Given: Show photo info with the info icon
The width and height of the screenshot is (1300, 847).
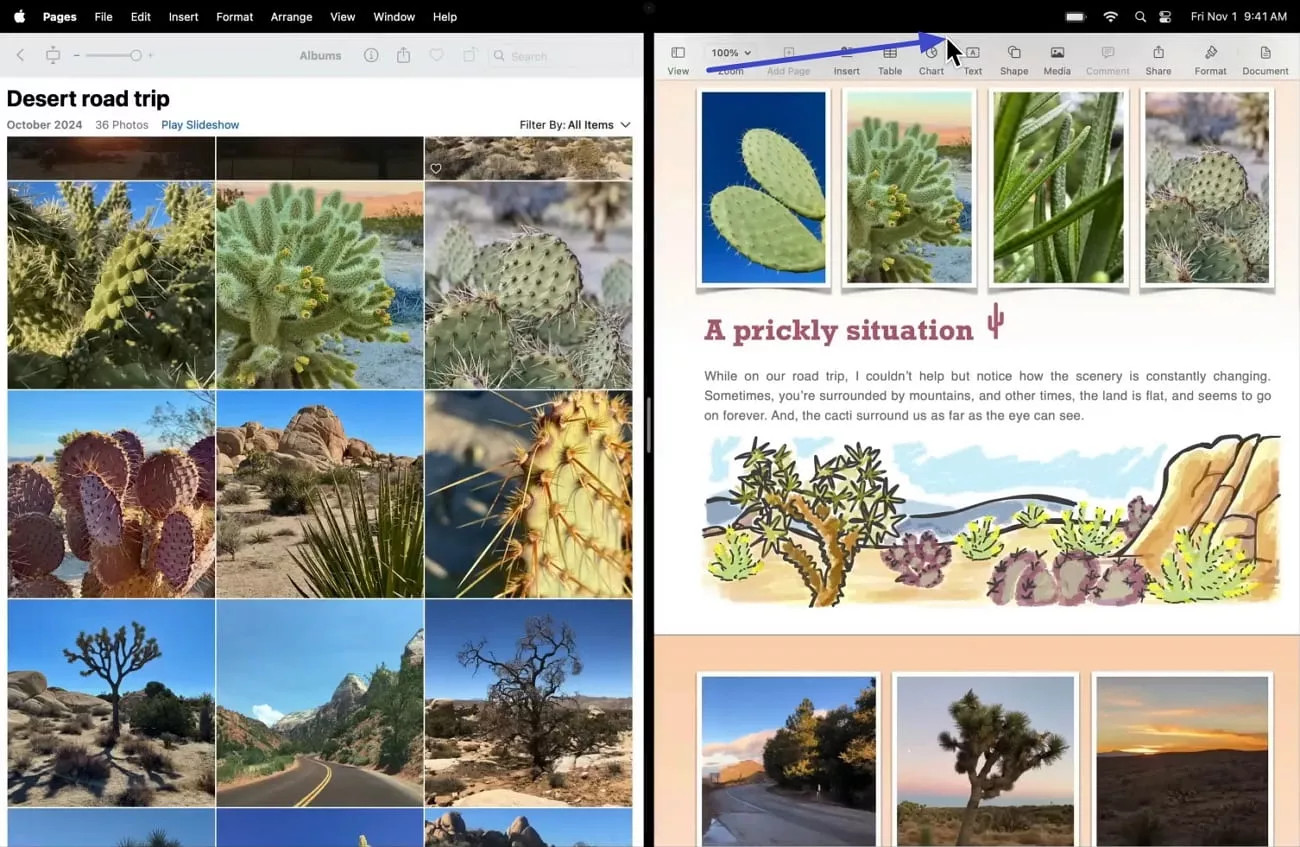Looking at the screenshot, I should tap(371, 56).
